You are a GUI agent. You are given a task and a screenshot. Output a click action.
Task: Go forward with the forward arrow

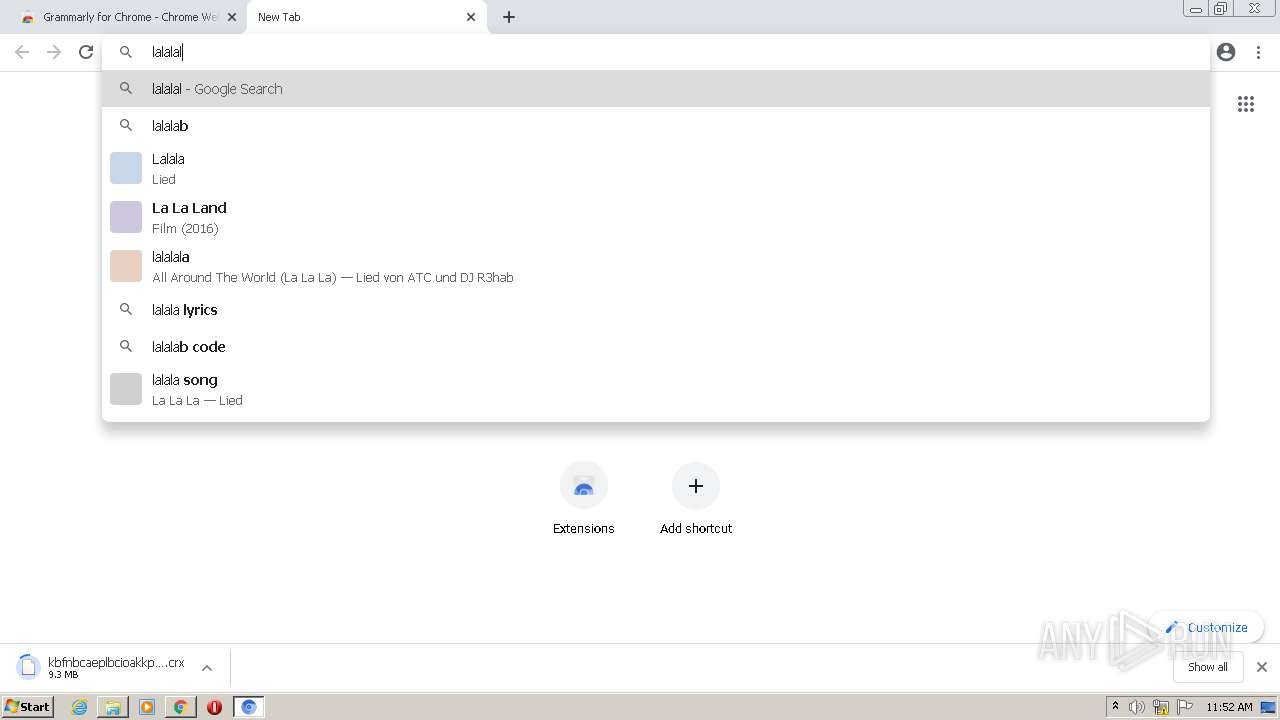pos(54,52)
